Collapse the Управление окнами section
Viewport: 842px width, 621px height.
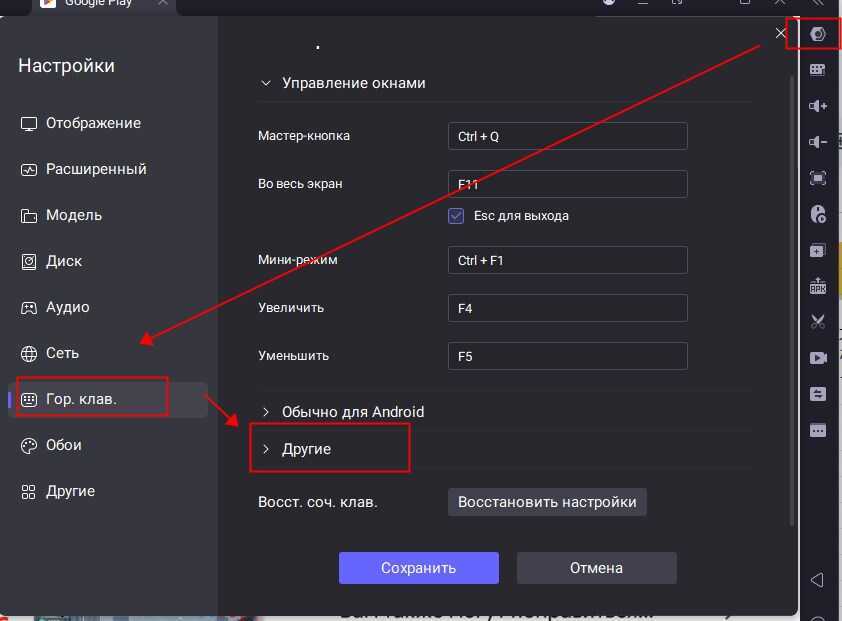click(x=264, y=84)
